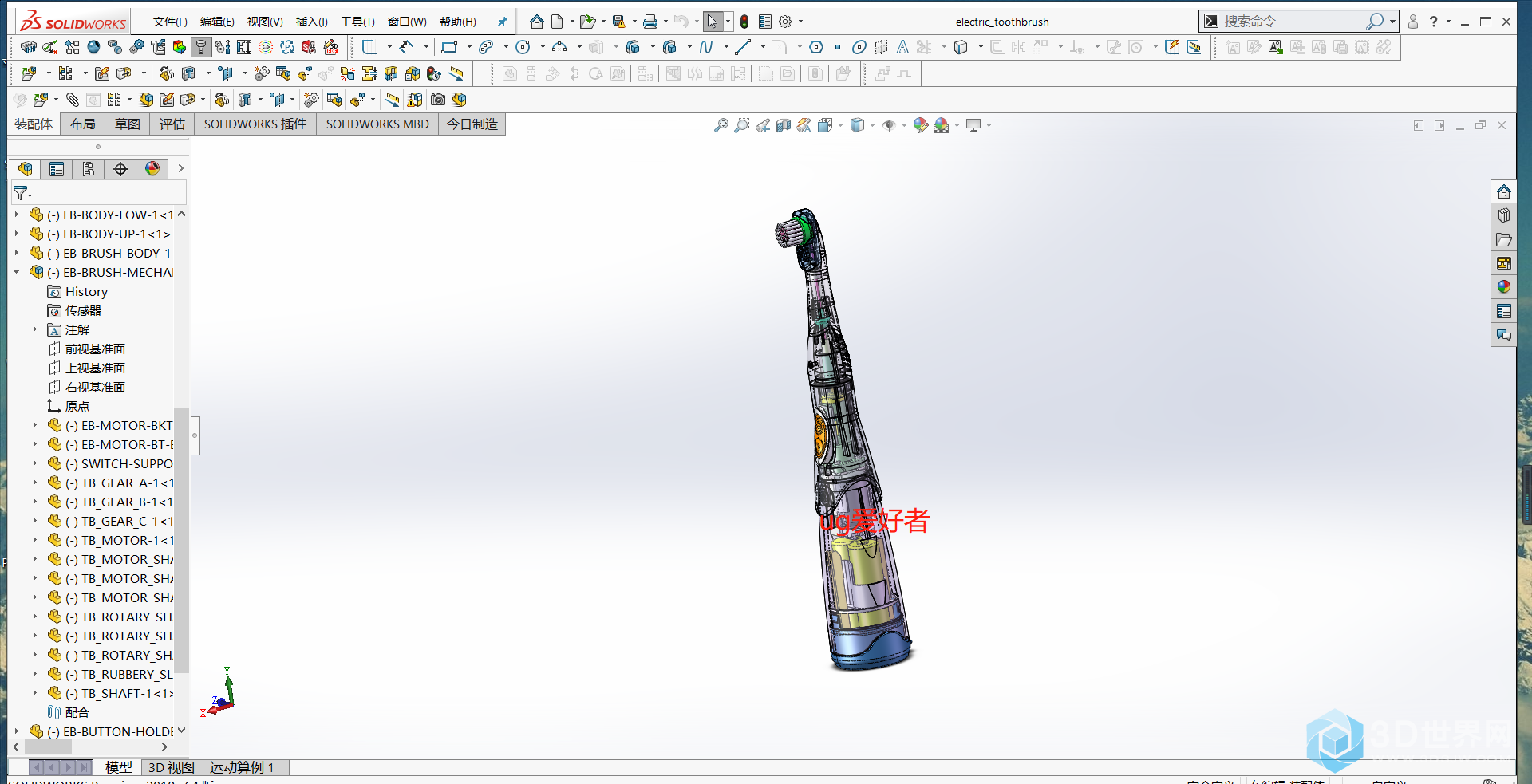Switch to FeatureManager design tree tab
Screen dimensions: 1532x784
point(25,168)
